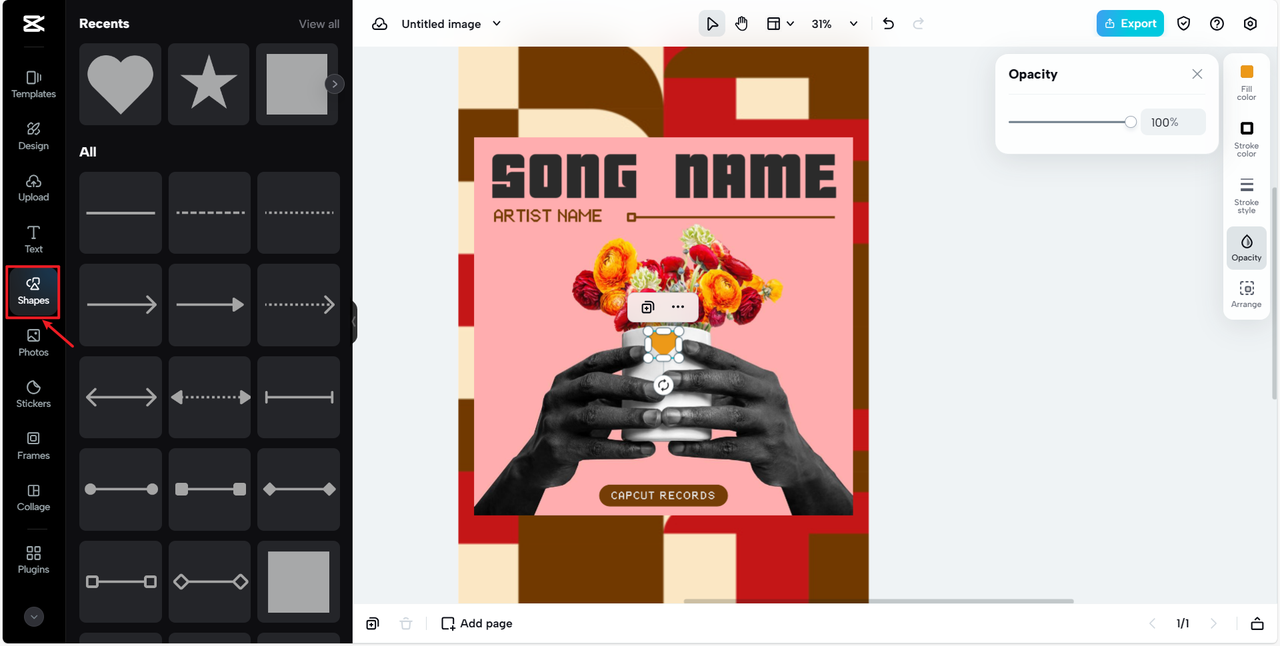Add the dotted line shape
Screen dimensions: 1280x646
coord(298,212)
